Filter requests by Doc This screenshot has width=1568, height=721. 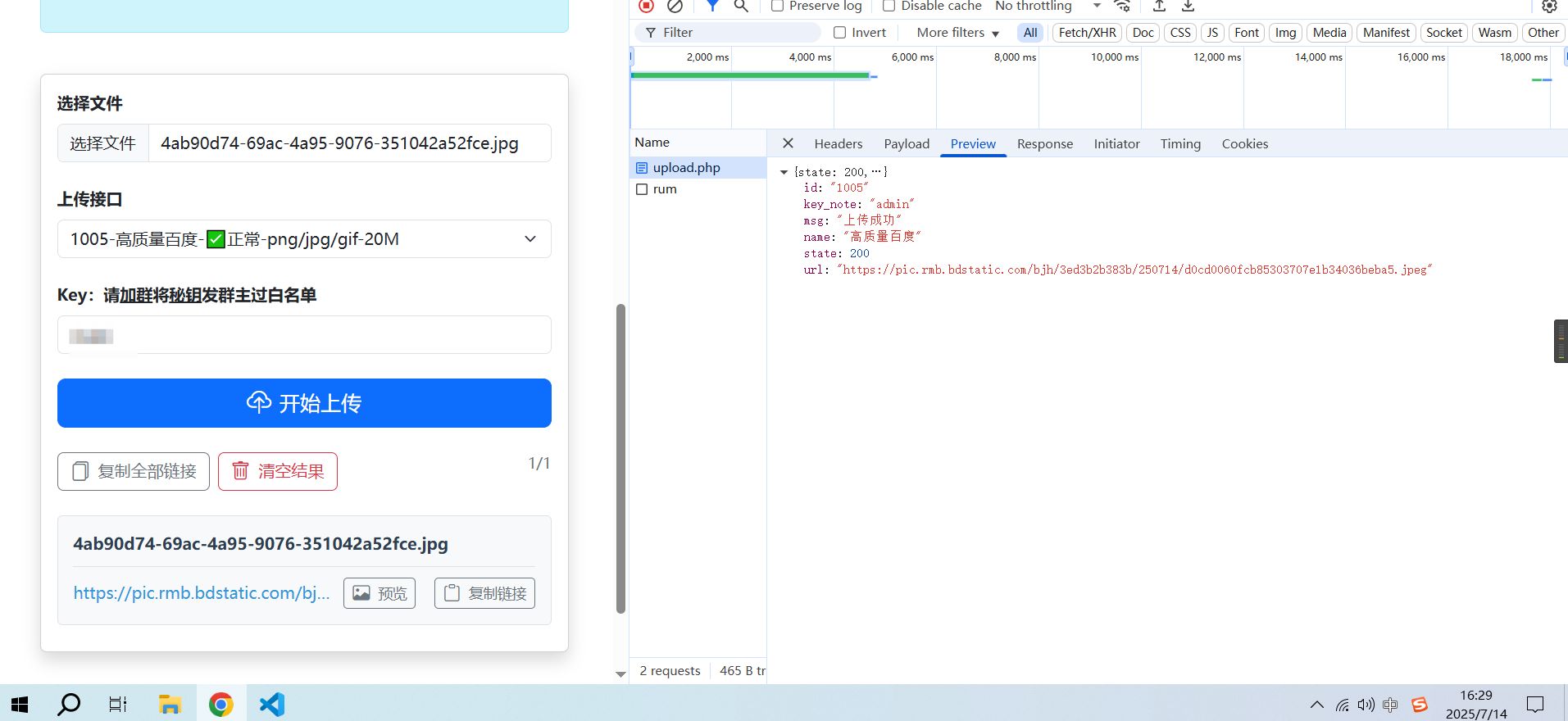[x=1143, y=33]
